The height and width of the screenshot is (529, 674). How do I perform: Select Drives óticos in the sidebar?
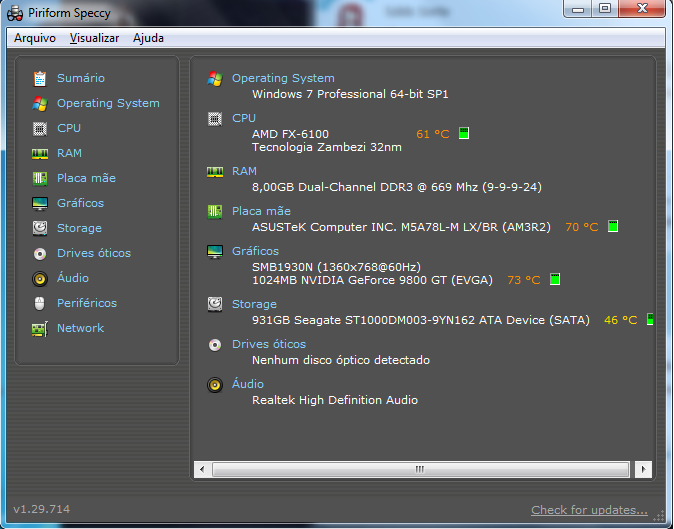94,253
